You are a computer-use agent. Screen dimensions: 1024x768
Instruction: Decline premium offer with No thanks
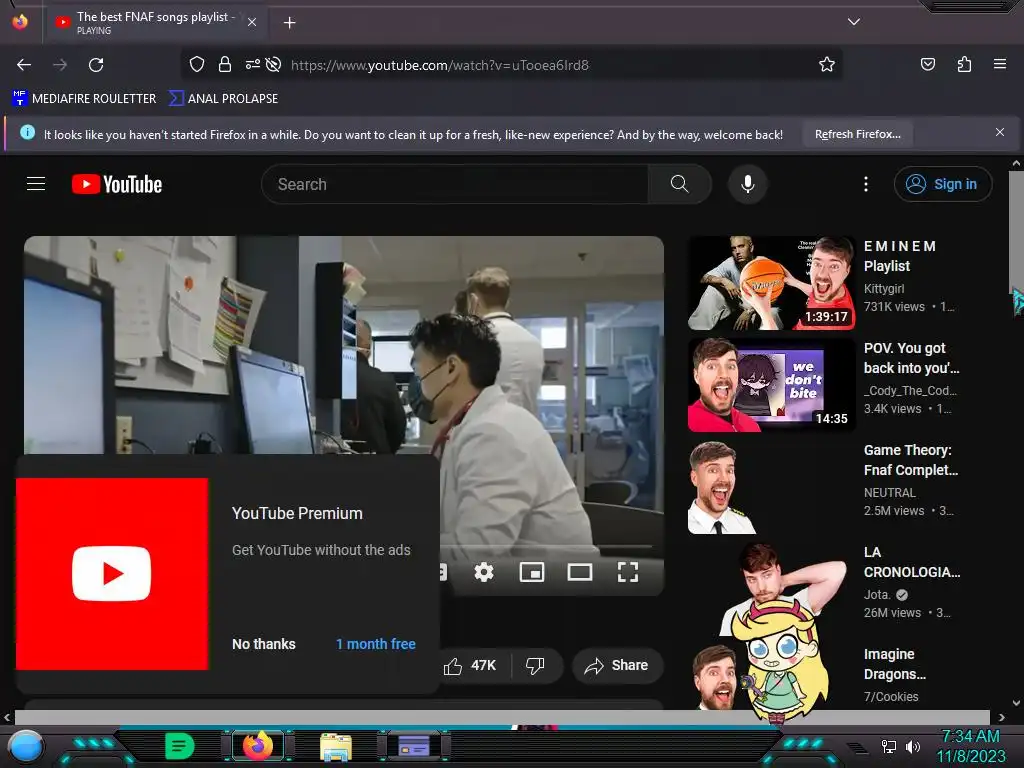(264, 644)
